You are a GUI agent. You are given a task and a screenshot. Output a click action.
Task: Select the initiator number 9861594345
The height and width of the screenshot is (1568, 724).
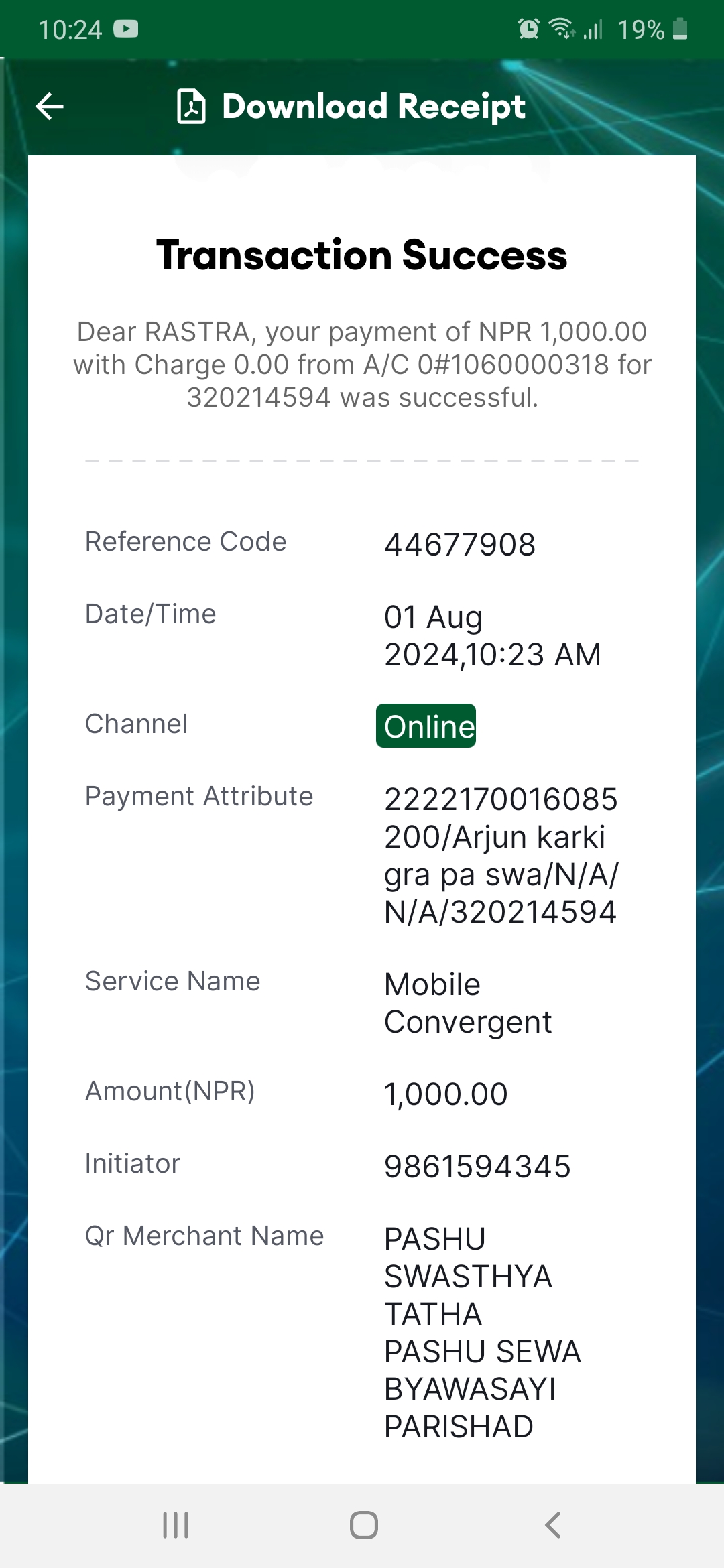pyautogui.click(x=477, y=1166)
